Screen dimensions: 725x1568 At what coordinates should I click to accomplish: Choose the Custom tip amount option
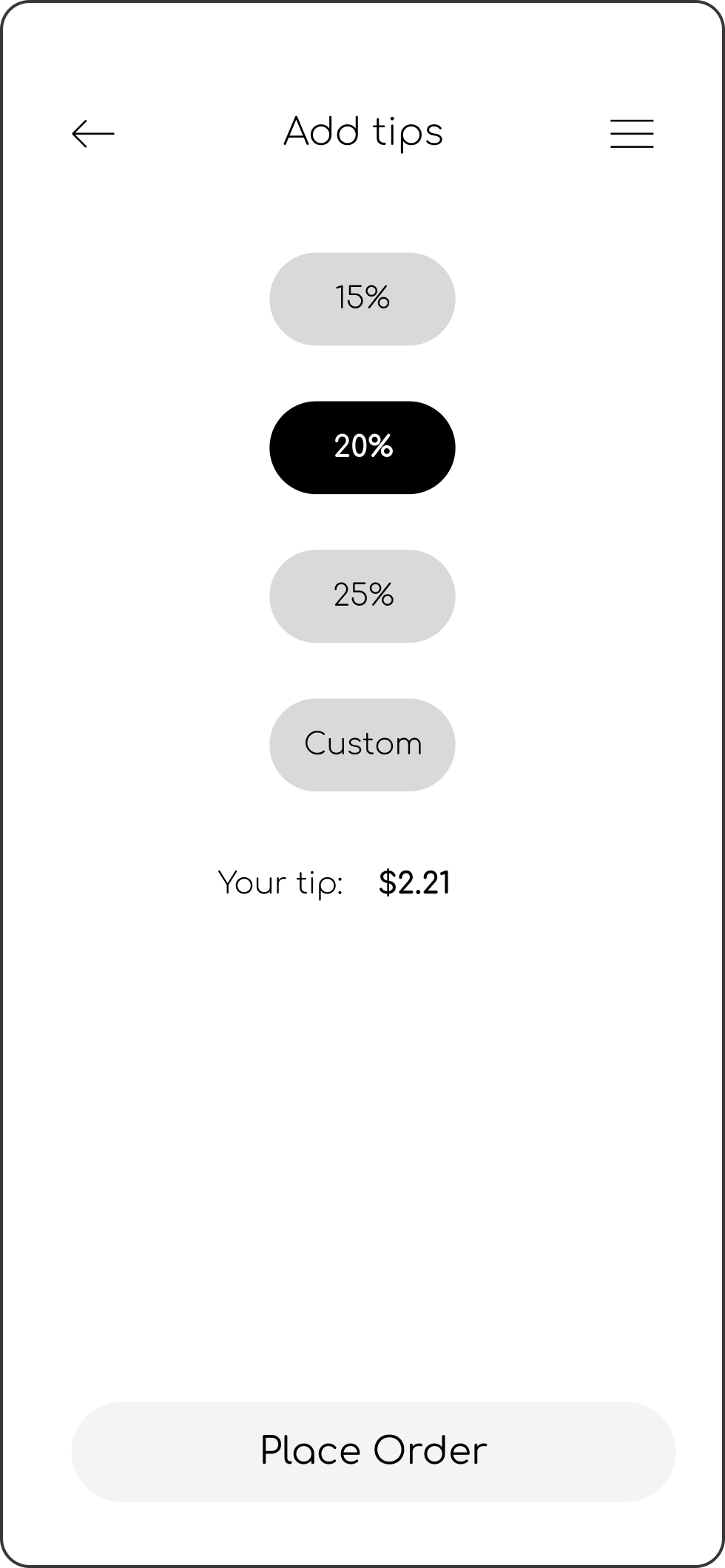[362, 745]
